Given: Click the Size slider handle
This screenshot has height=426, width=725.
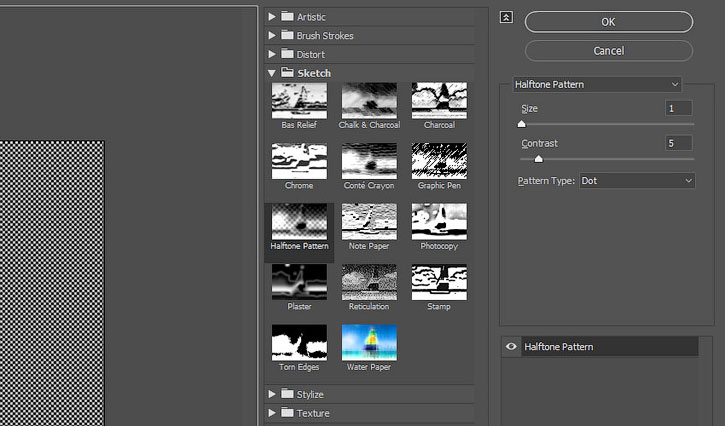Looking at the screenshot, I should click(x=522, y=124).
